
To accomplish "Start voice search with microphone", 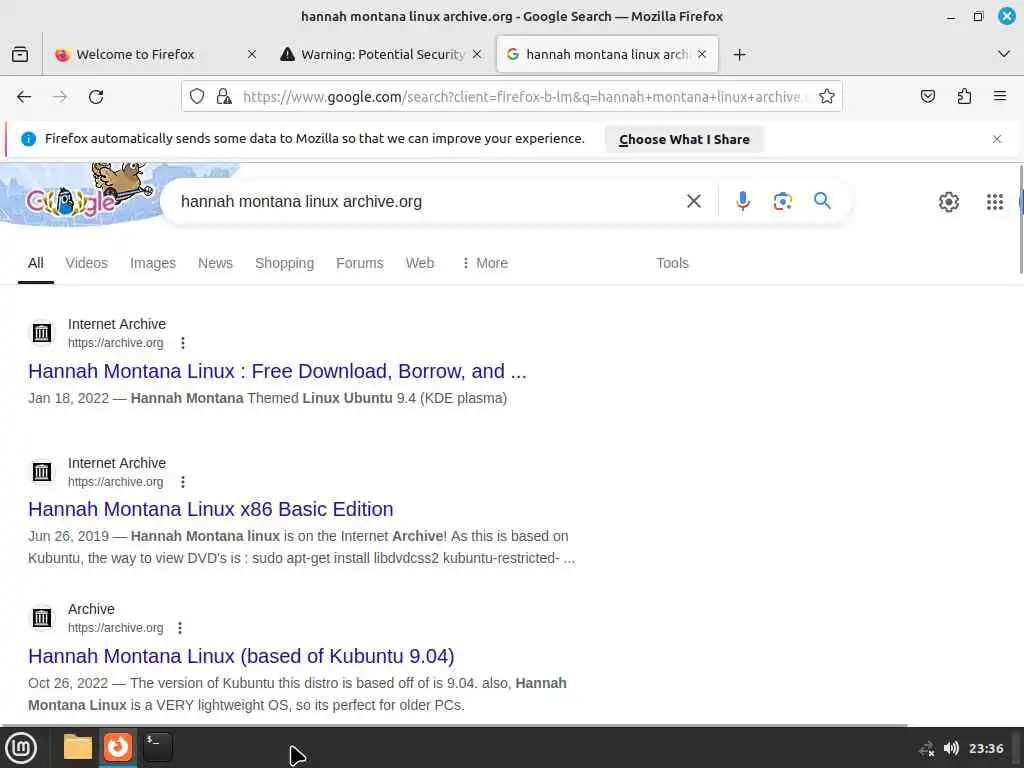I will pos(743,201).
